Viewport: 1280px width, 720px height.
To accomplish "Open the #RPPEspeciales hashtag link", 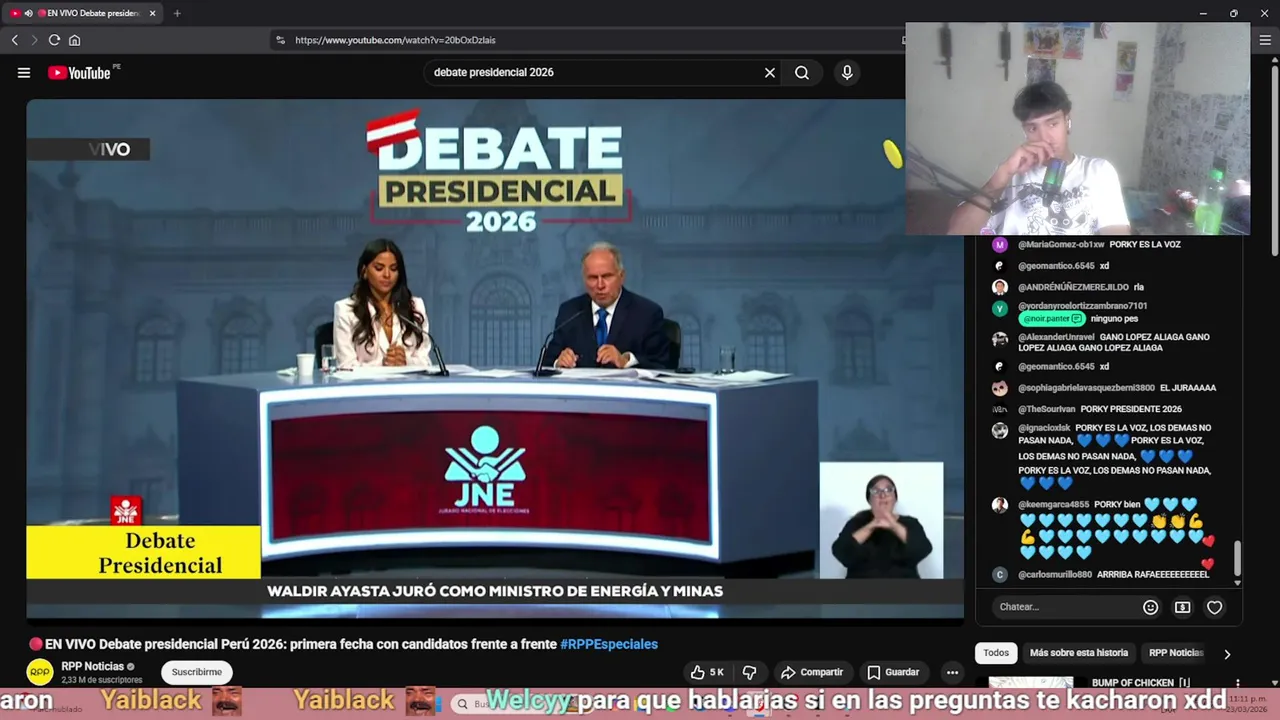I will coord(609,644).
